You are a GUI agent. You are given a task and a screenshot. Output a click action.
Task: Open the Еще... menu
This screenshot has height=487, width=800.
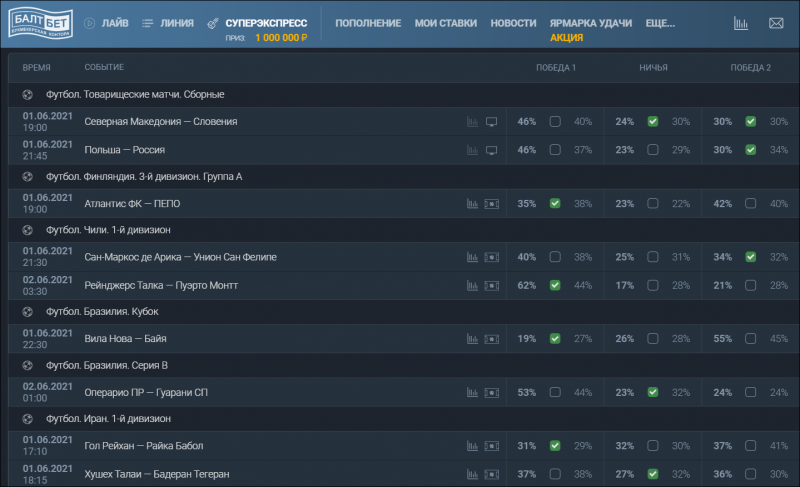pos(660,23)
